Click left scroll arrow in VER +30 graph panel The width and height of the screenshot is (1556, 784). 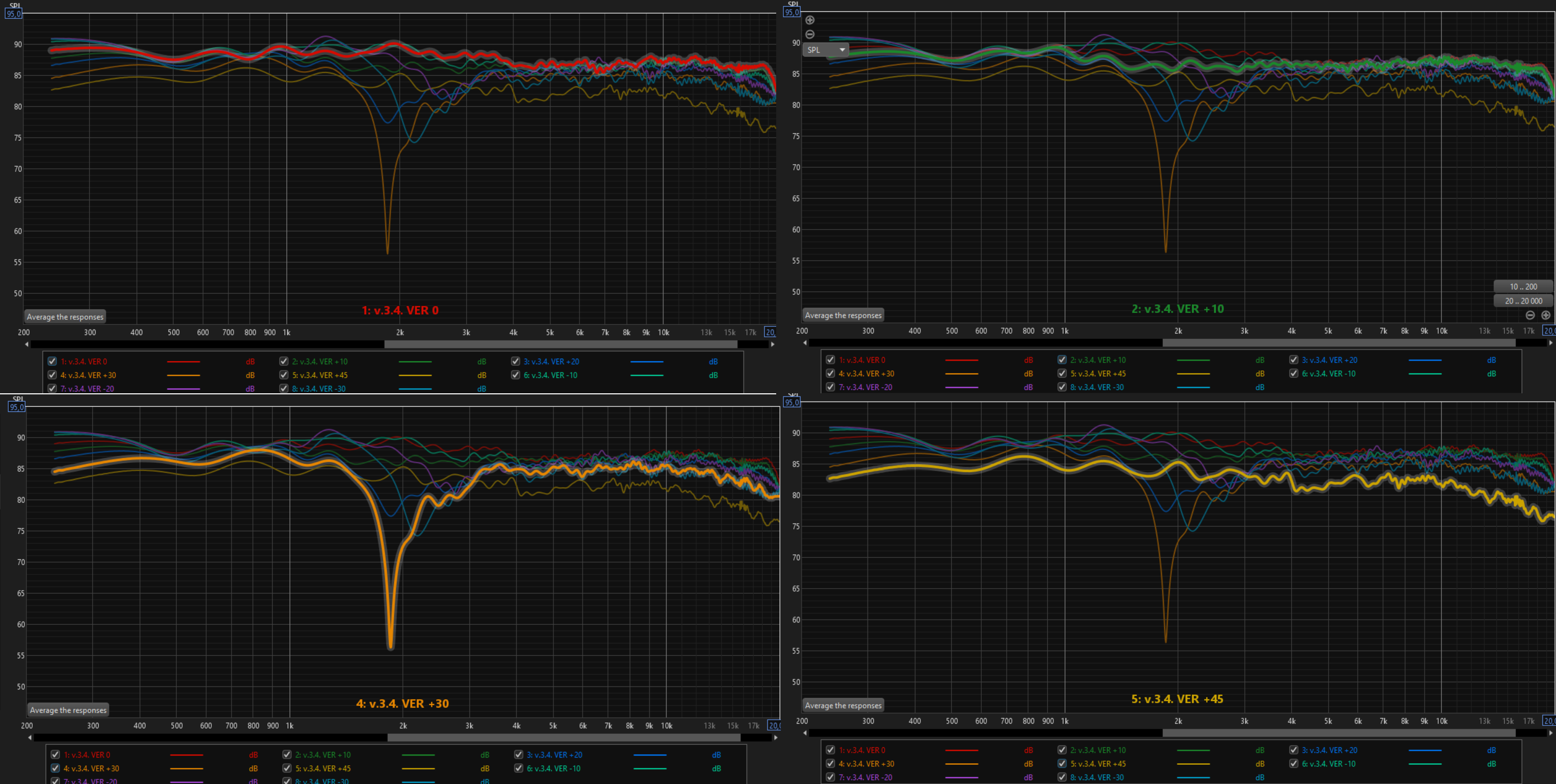pos(30,737)
